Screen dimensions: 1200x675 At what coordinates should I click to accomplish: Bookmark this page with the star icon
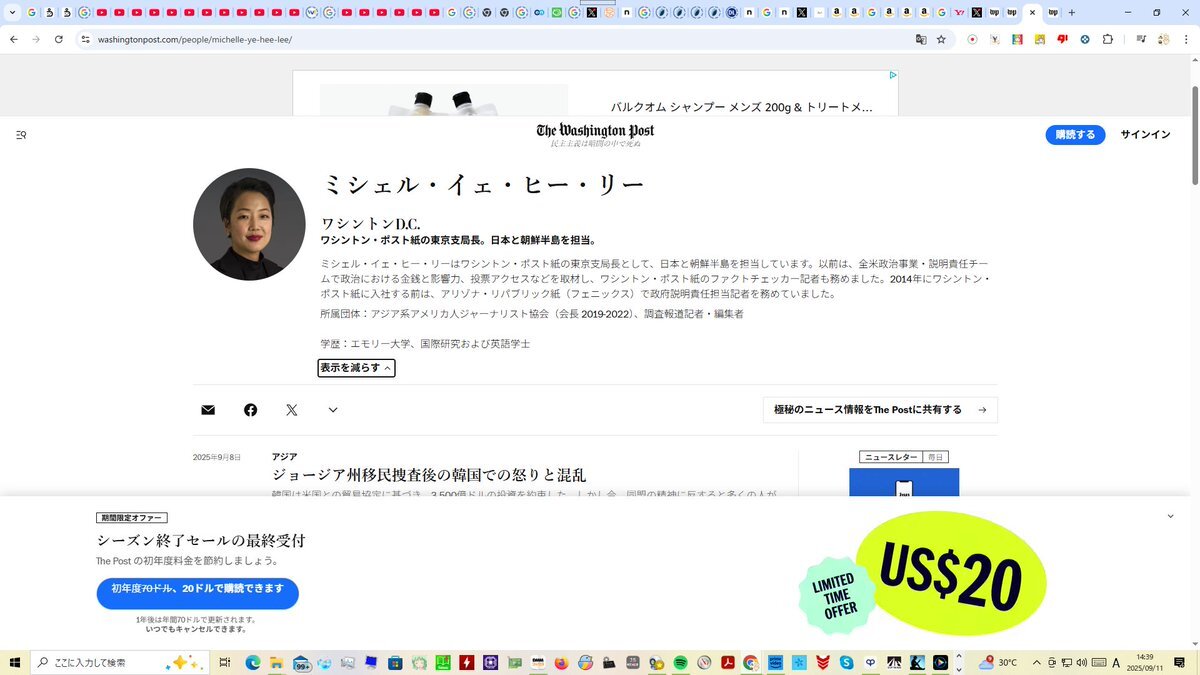point(941,39)
